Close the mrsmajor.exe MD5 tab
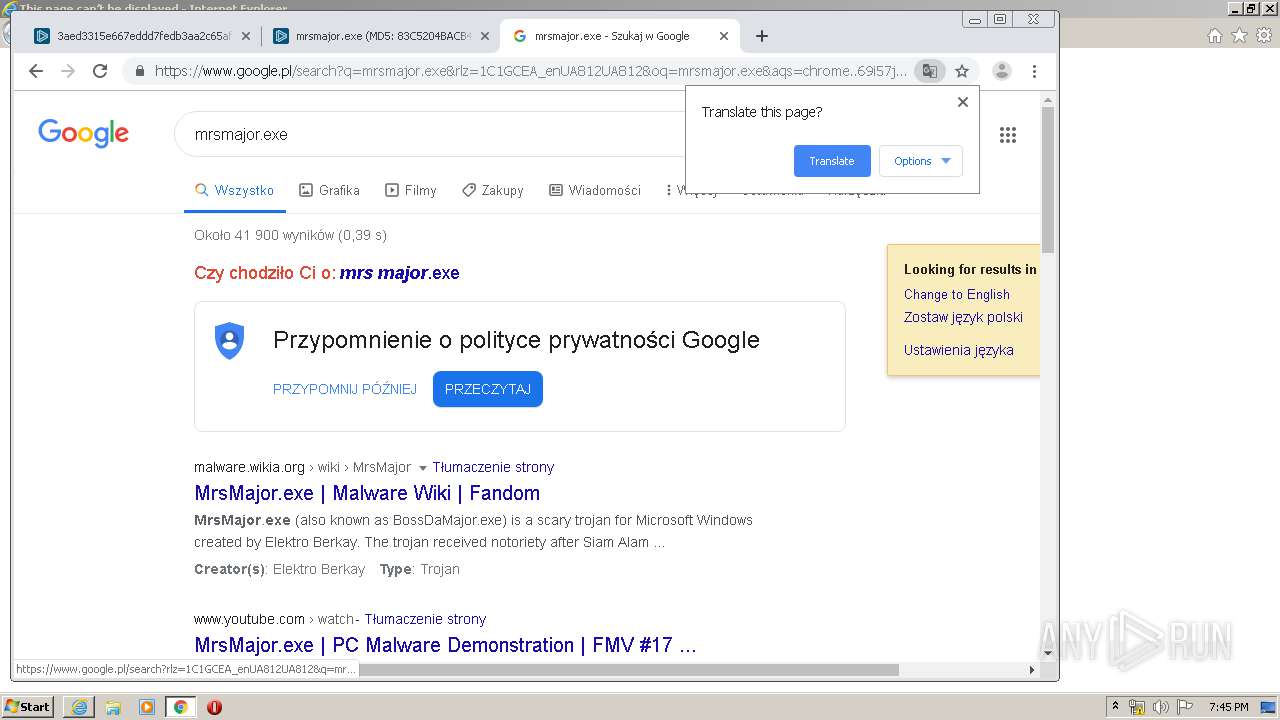The width and height of the screenshot is (1280, 720). (x=485, y=36)
